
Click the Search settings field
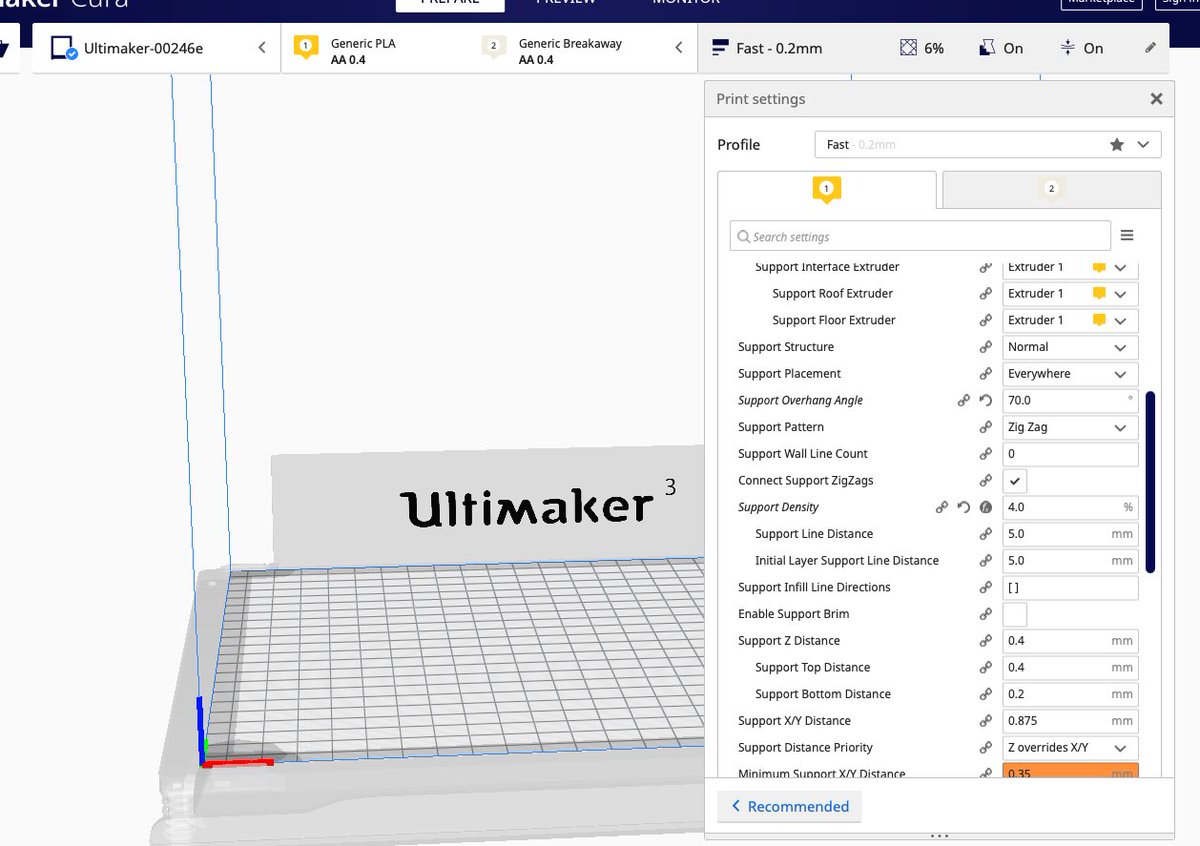(920, 236)
